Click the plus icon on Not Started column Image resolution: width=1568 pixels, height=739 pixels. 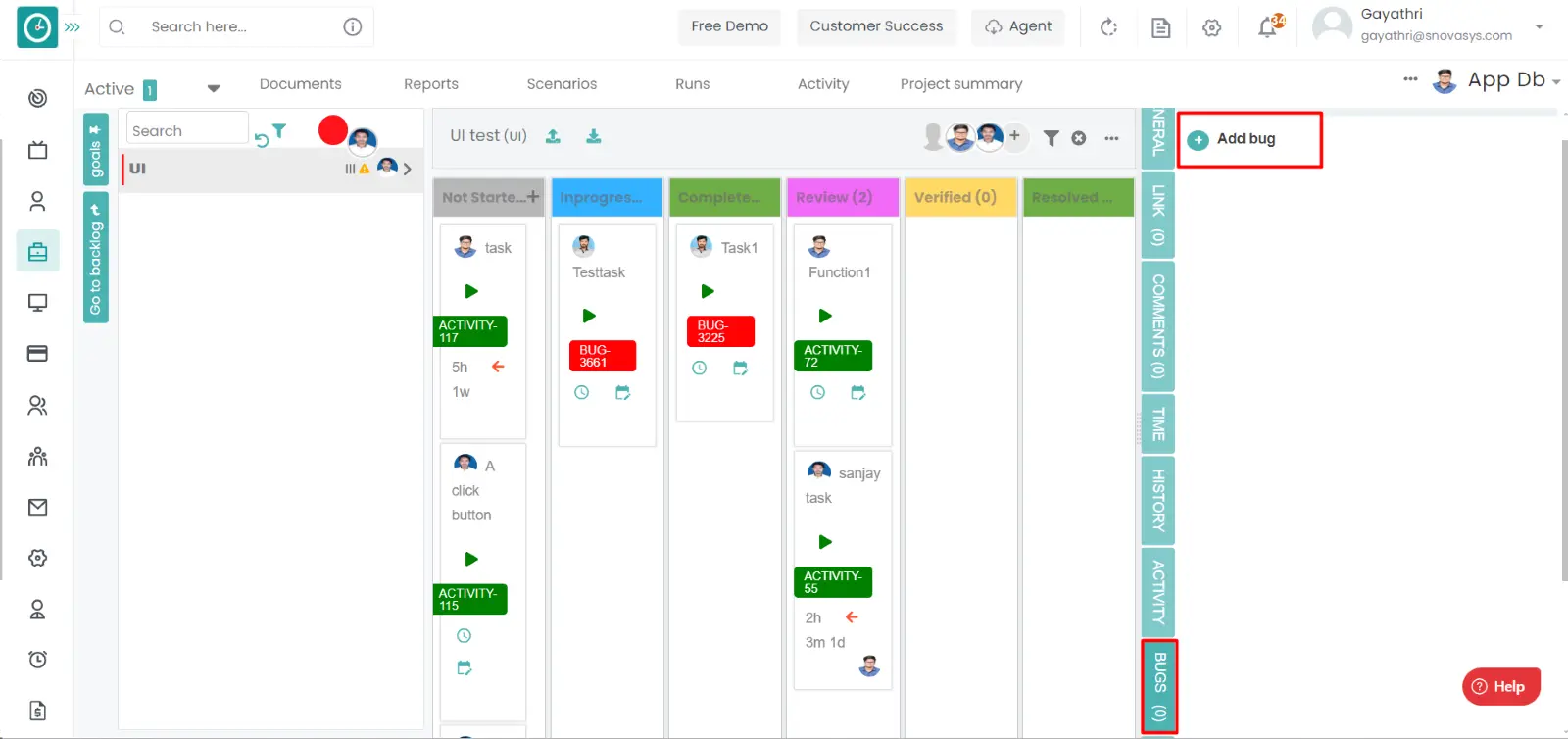point(533,197)
